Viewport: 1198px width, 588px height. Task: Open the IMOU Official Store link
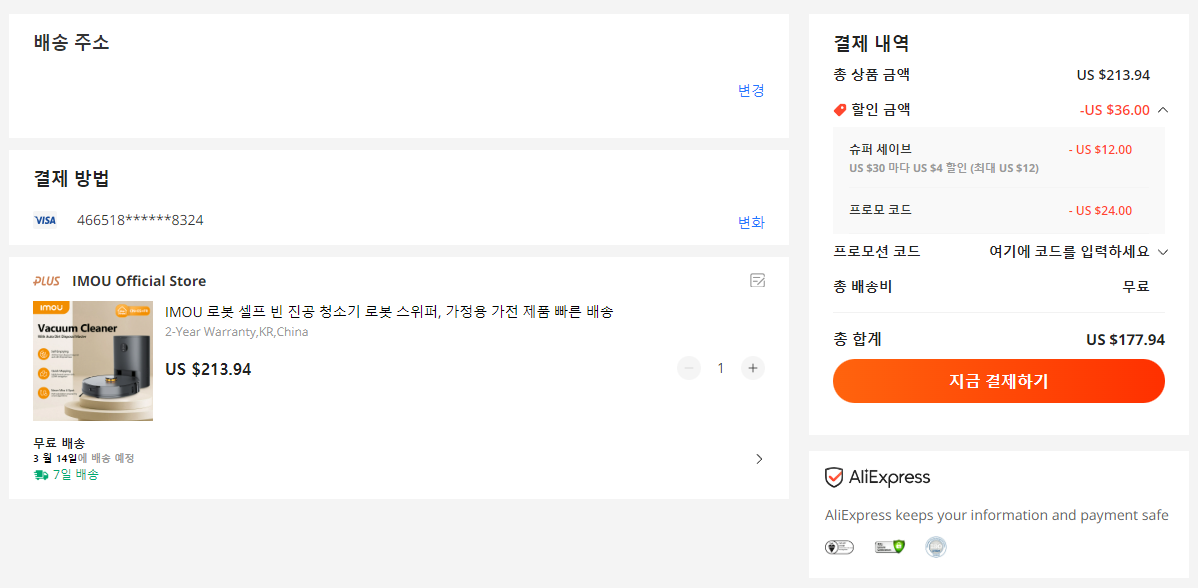[139, 281]
